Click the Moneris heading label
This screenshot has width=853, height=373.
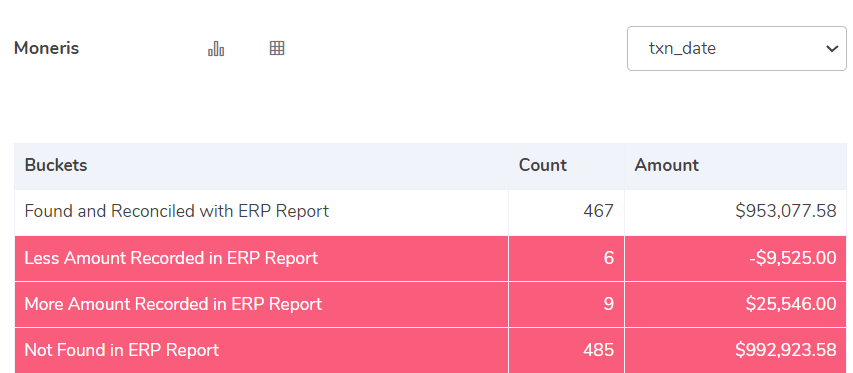coord(46,48)
